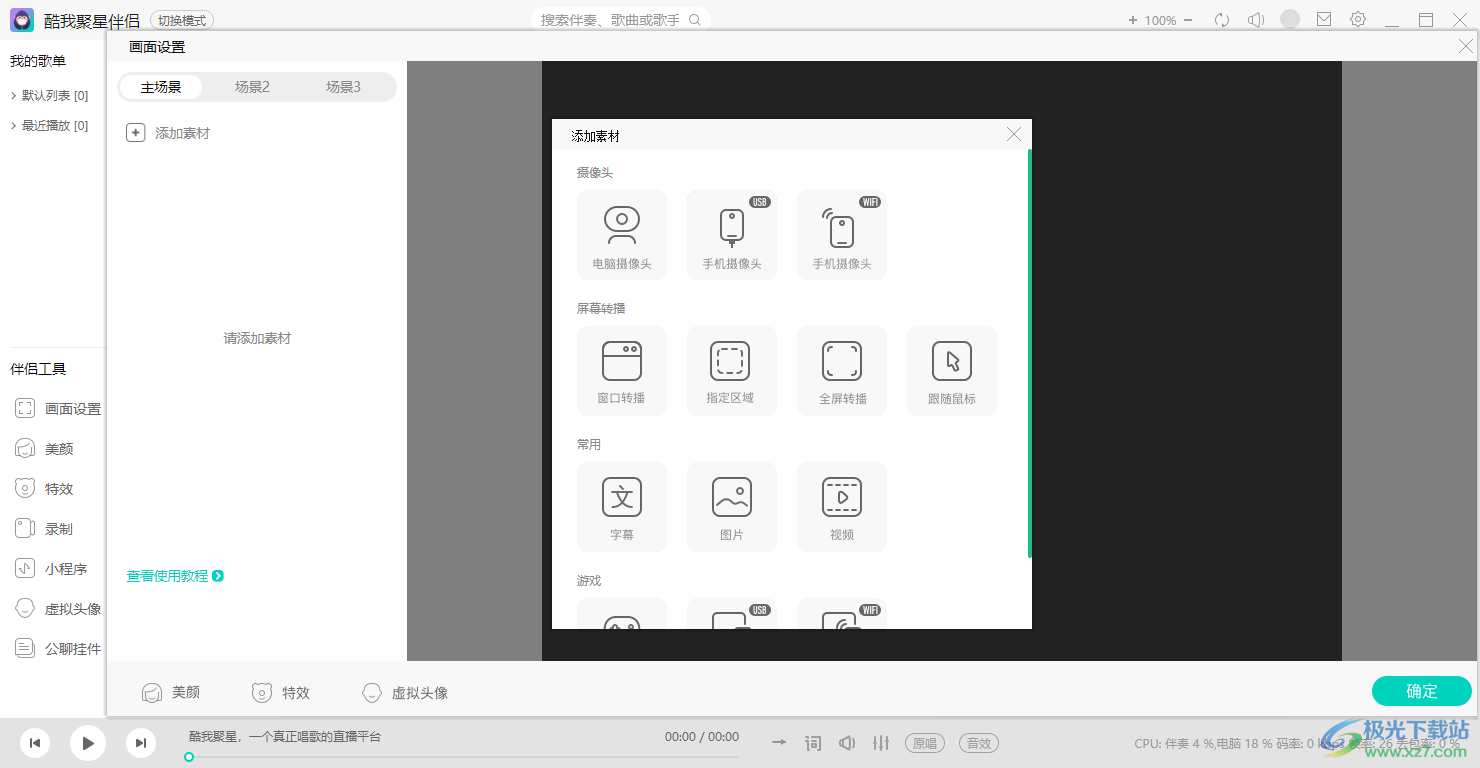
Task: Close the 画面设置 panel
Action: (1466, 46)
